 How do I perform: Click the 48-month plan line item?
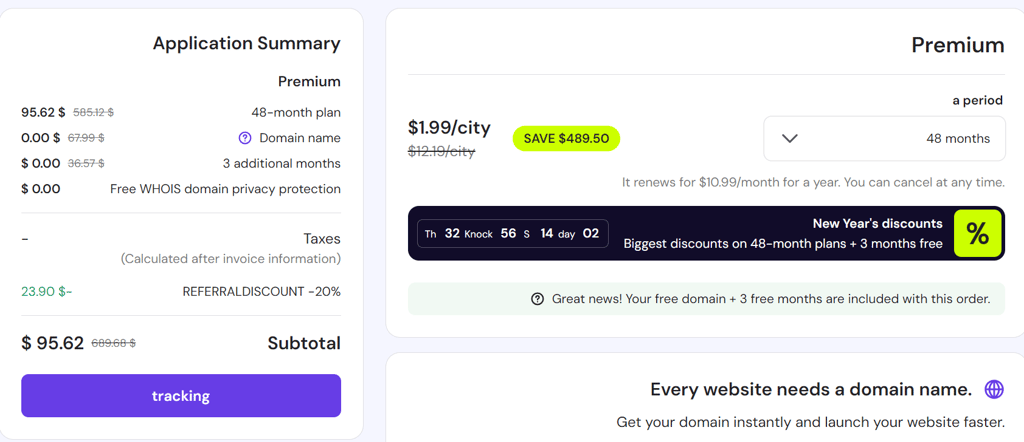coord(295,112)
